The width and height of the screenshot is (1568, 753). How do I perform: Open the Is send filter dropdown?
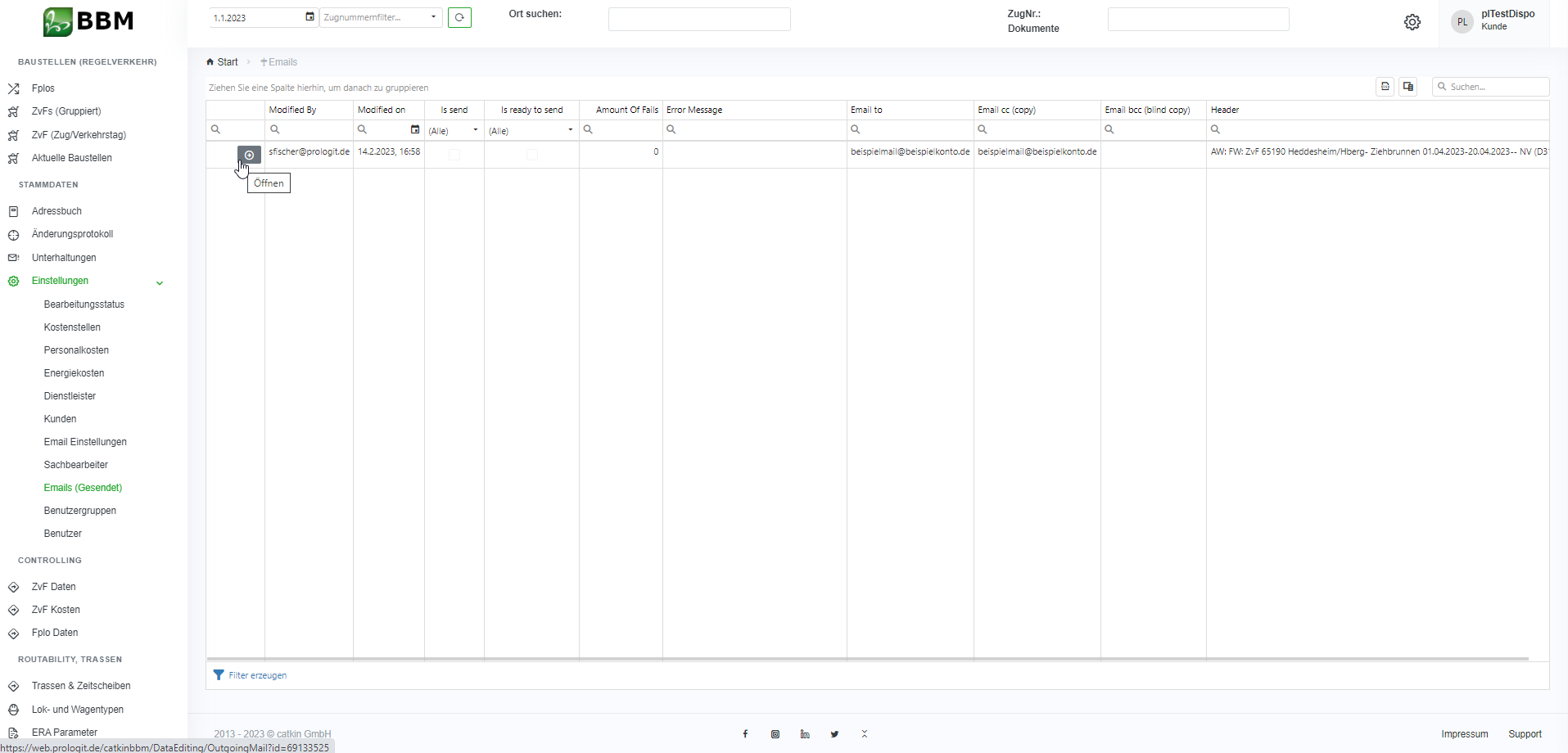coord(475,130)
